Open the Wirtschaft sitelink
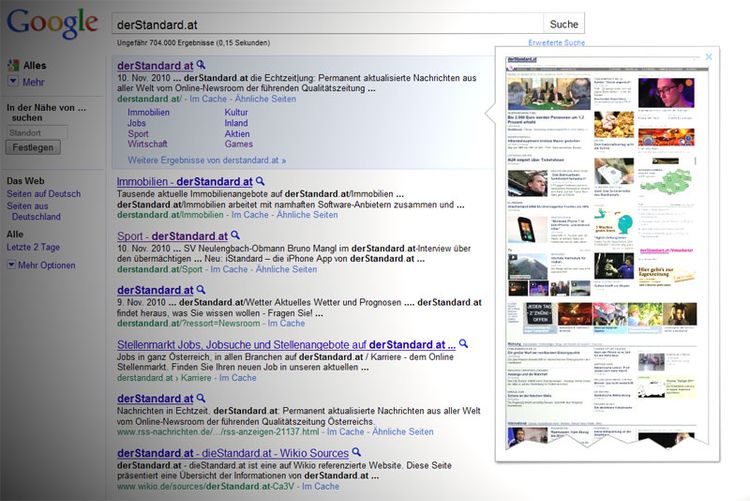Viewport: 750px width, 501px height. [x=147, y=144]
